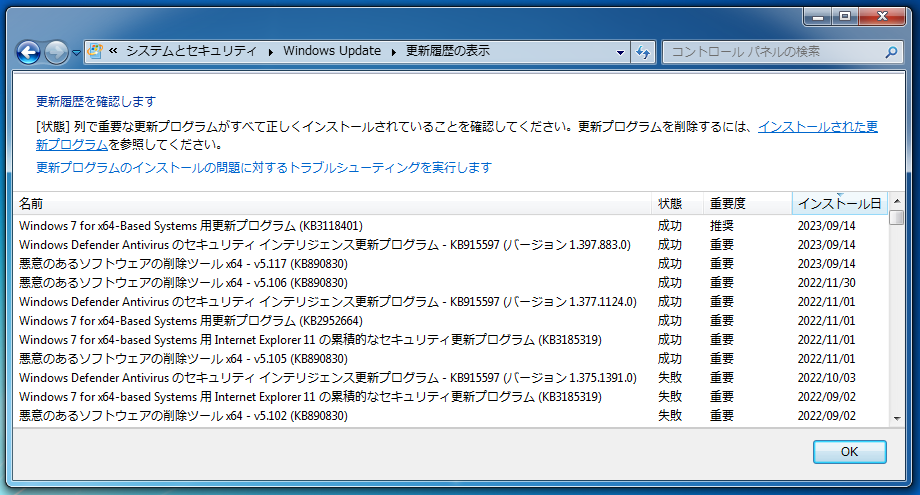Click the 2022/10/03 install date
This screenshot has width=920, height=495.
[826, 378]
